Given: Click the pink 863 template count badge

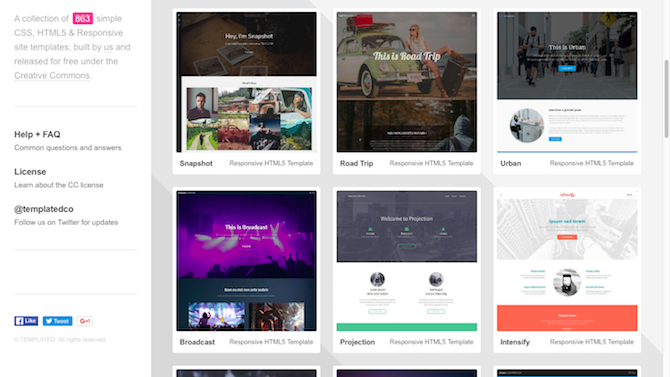Looking at the screenshot, I should click(x=82, y=18).
